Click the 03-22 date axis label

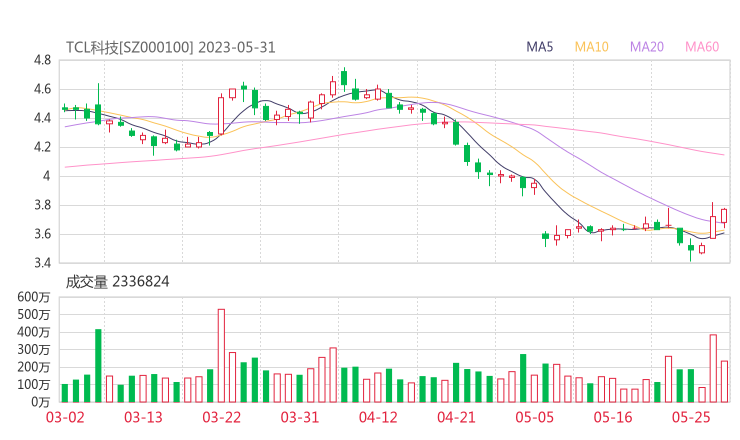click(x=221, y=417)
